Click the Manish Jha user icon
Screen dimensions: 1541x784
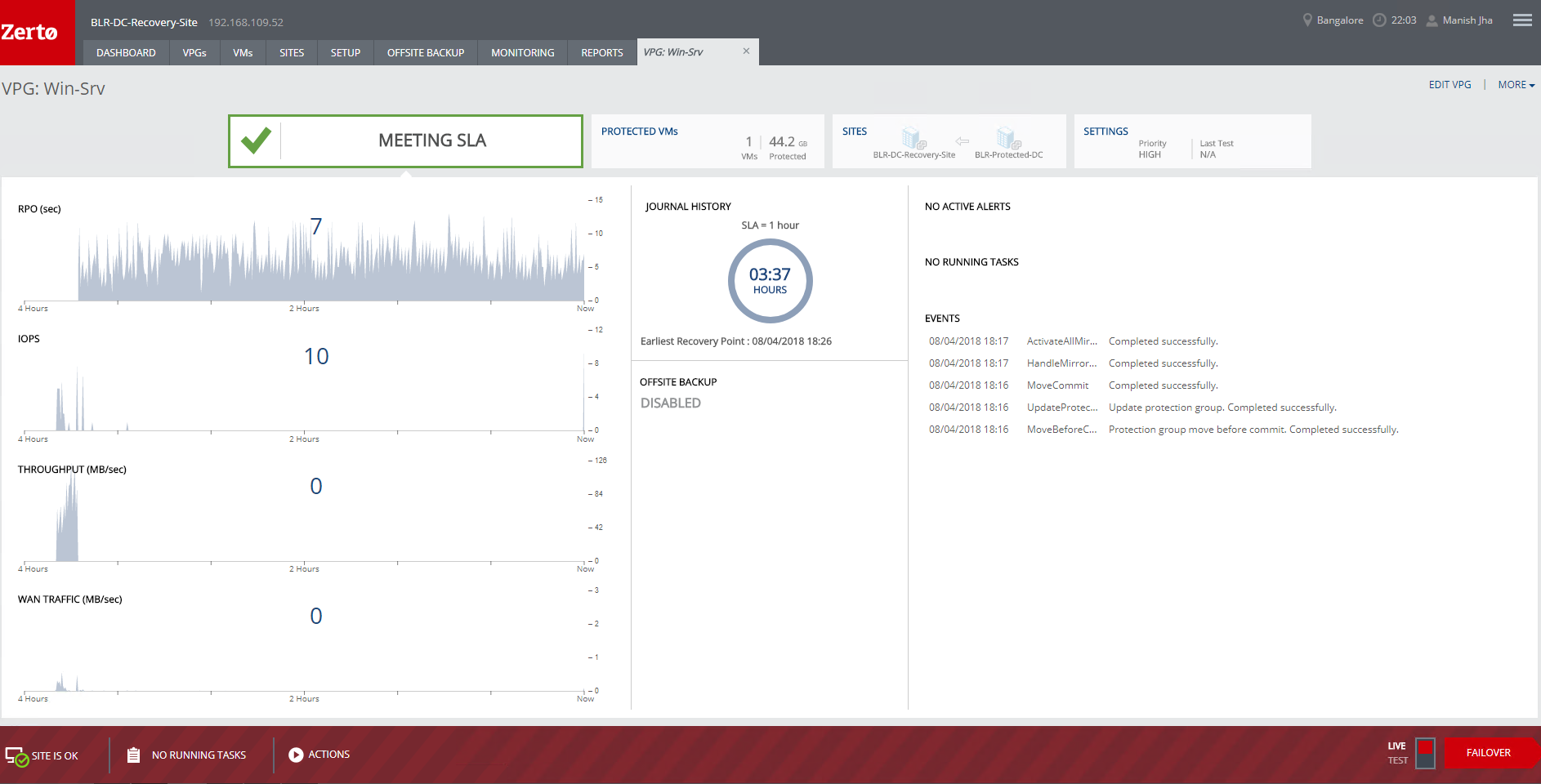pos(1432,21)
